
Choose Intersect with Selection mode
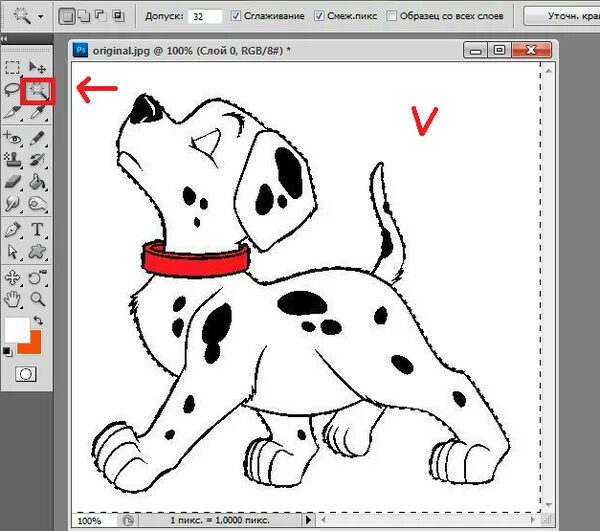pos(118,16)
